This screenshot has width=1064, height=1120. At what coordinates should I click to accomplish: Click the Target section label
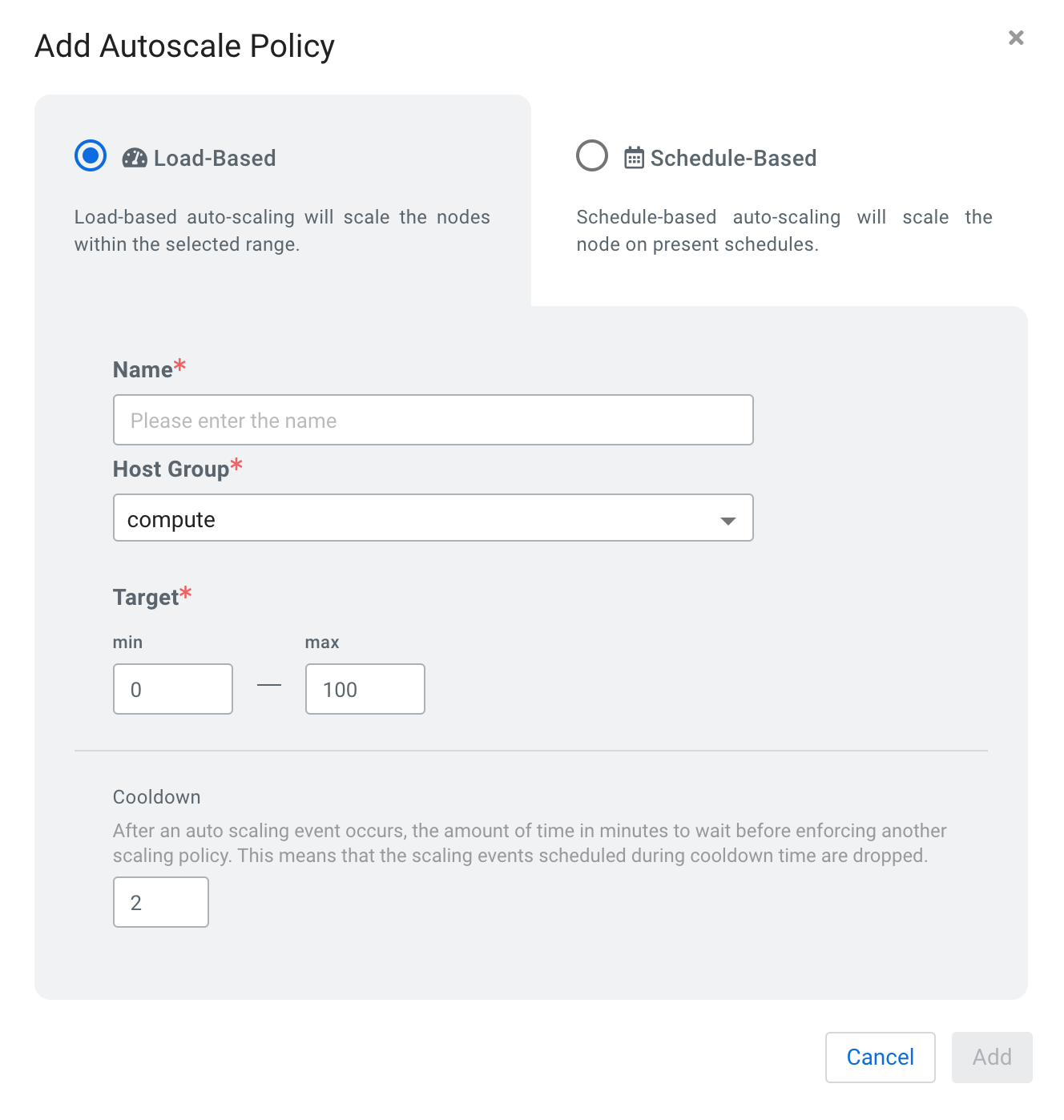coord(146,598)
